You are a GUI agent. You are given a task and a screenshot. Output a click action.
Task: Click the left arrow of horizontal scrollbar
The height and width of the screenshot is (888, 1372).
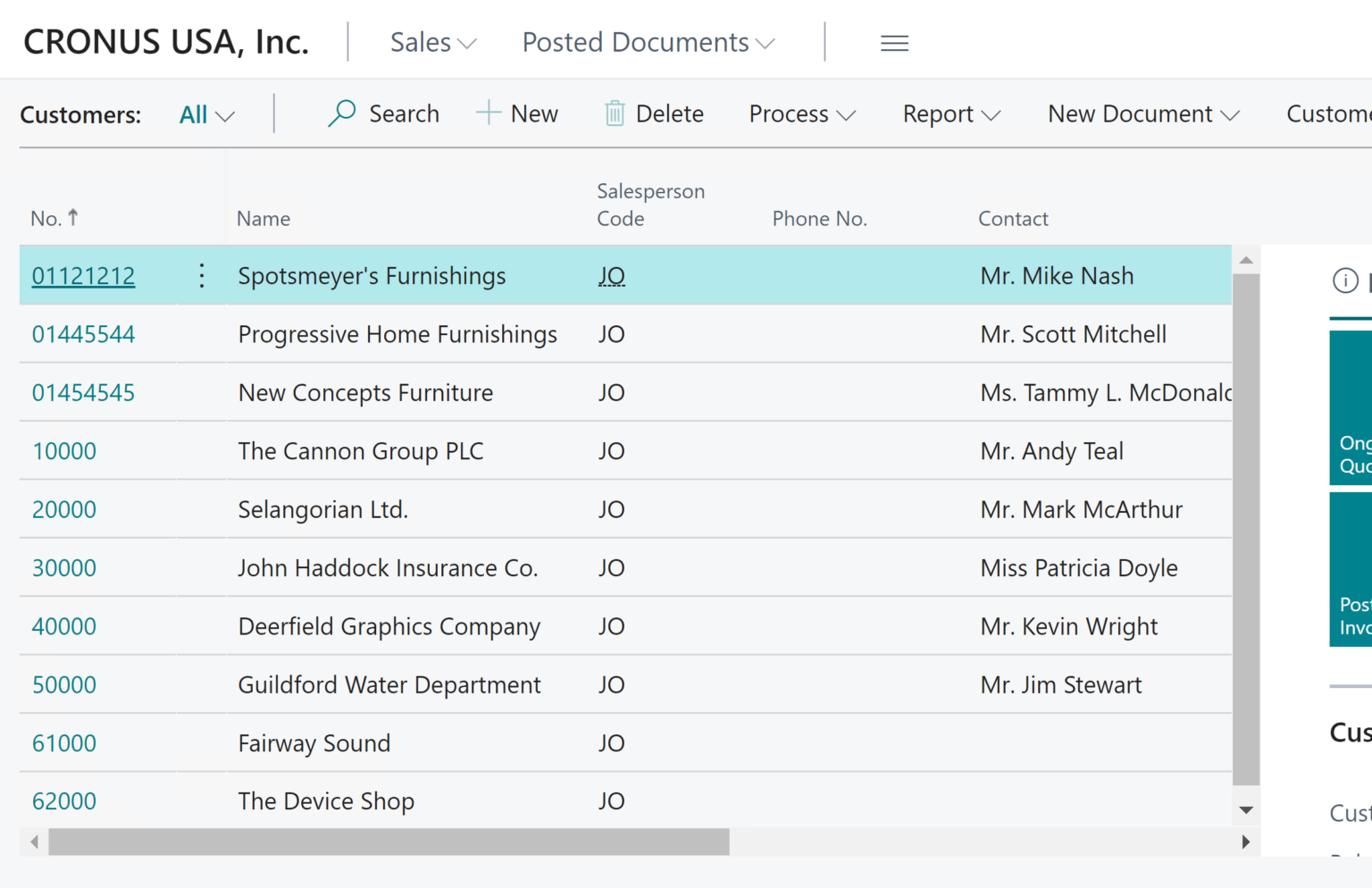(32, 842)
